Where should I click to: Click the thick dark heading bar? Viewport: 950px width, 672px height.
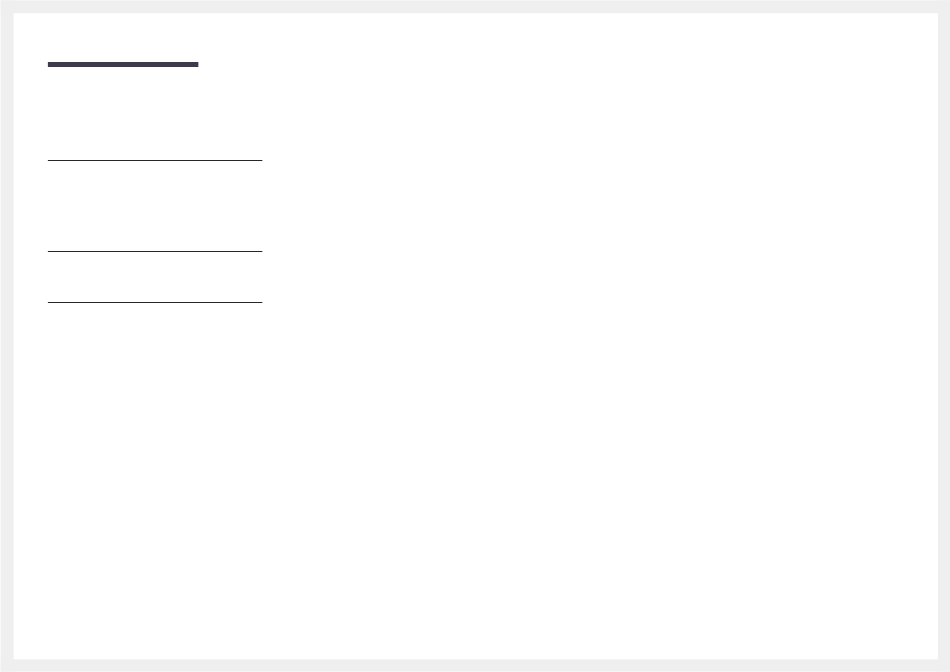click(x=123, y=64)
